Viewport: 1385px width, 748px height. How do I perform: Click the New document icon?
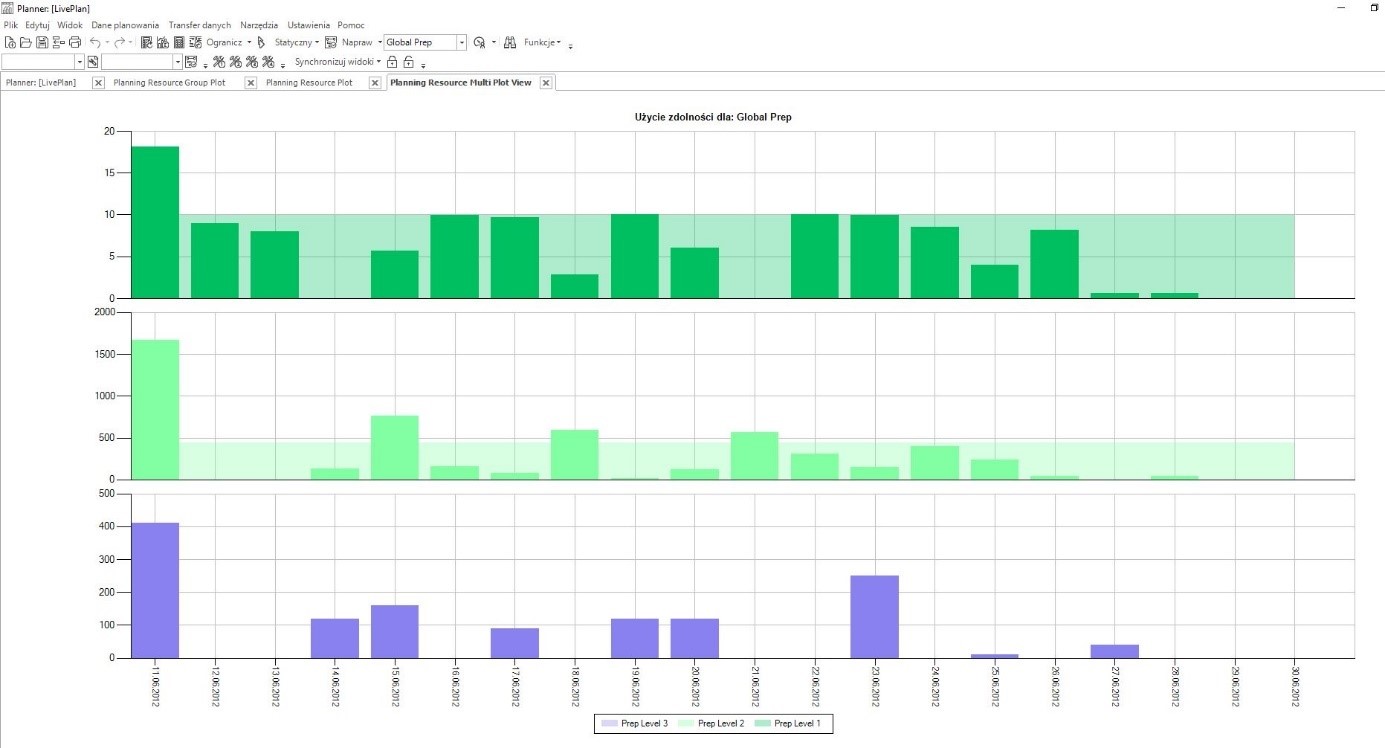point(10,42)
